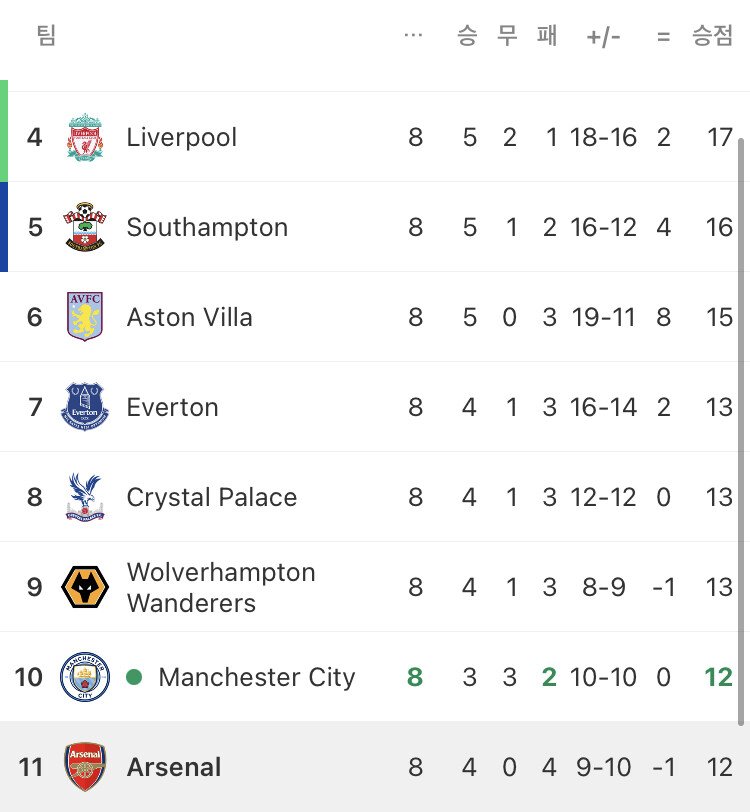Click the Arsenal cannon crest
Image resolution: width=750 pixels, height=812 pixels.
85,767
